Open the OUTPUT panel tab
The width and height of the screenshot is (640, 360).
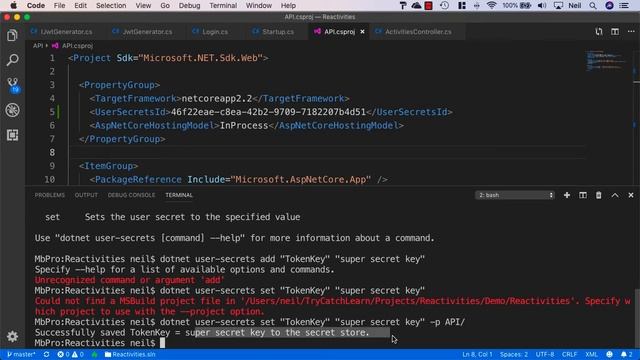(x=86, y=195)
